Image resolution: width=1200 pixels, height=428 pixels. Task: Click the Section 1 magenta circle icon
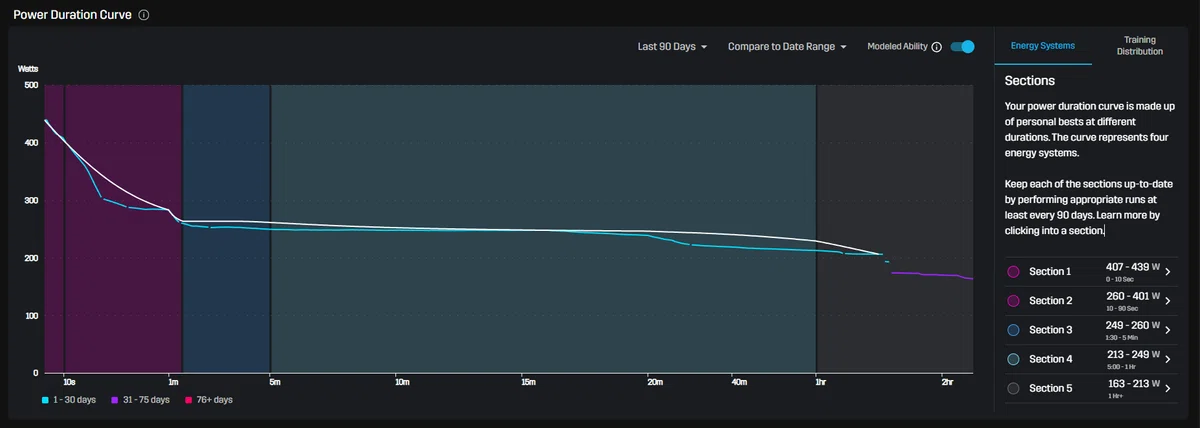click(x=1013, y=272)
